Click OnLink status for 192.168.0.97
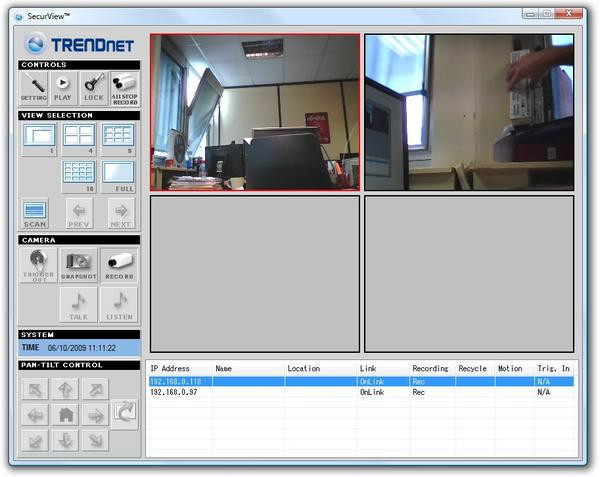 point(372,392)
